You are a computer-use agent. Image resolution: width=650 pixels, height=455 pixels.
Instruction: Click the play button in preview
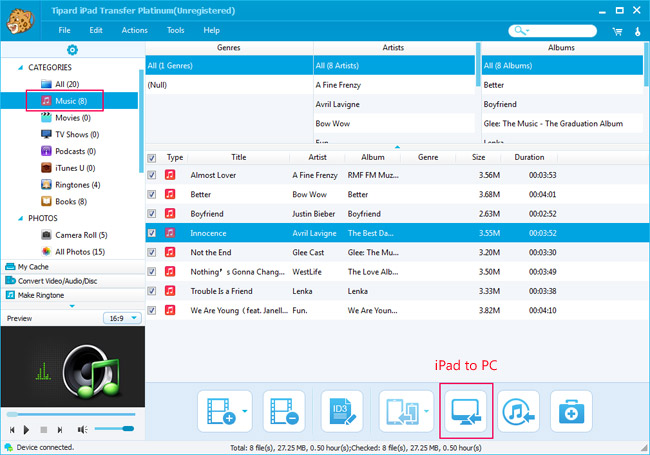[x=27, y=430]
